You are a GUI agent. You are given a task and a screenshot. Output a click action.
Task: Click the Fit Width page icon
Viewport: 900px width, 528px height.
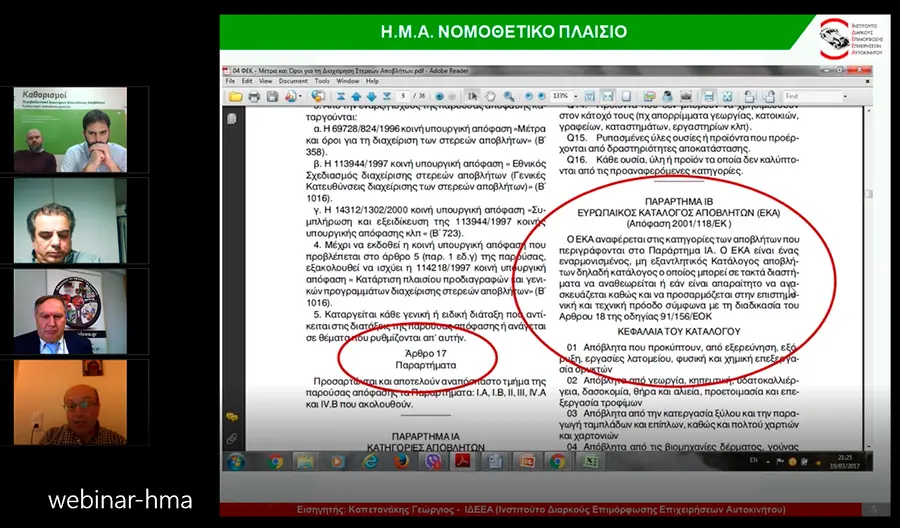point(608,96)
